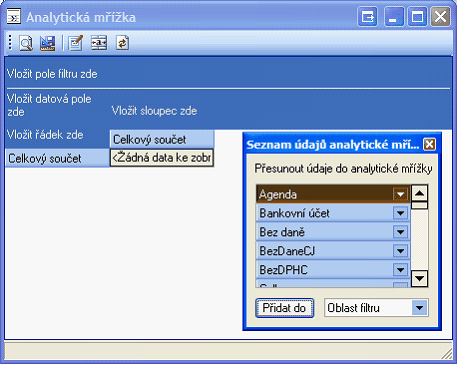
Task: Click the window resize grip in status bar
Action: [446, 354]
